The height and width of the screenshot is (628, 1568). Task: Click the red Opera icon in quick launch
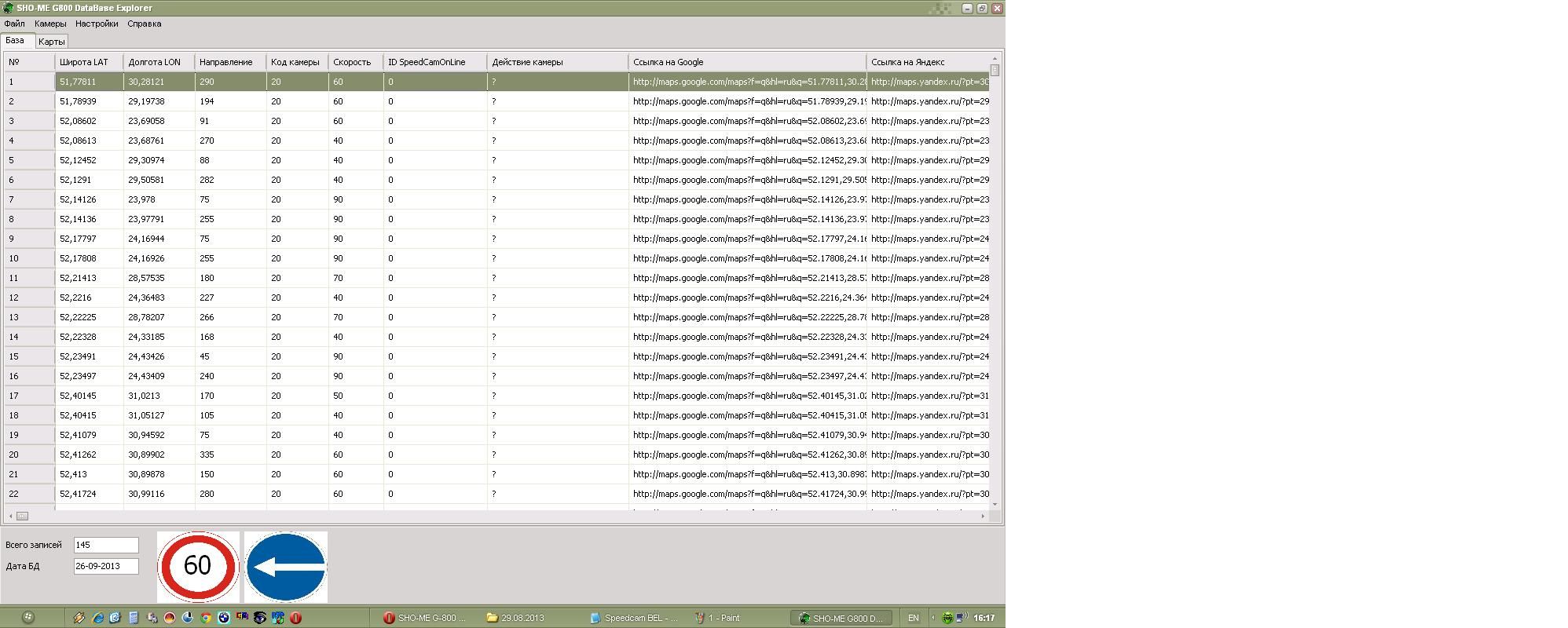pos(295,618)
